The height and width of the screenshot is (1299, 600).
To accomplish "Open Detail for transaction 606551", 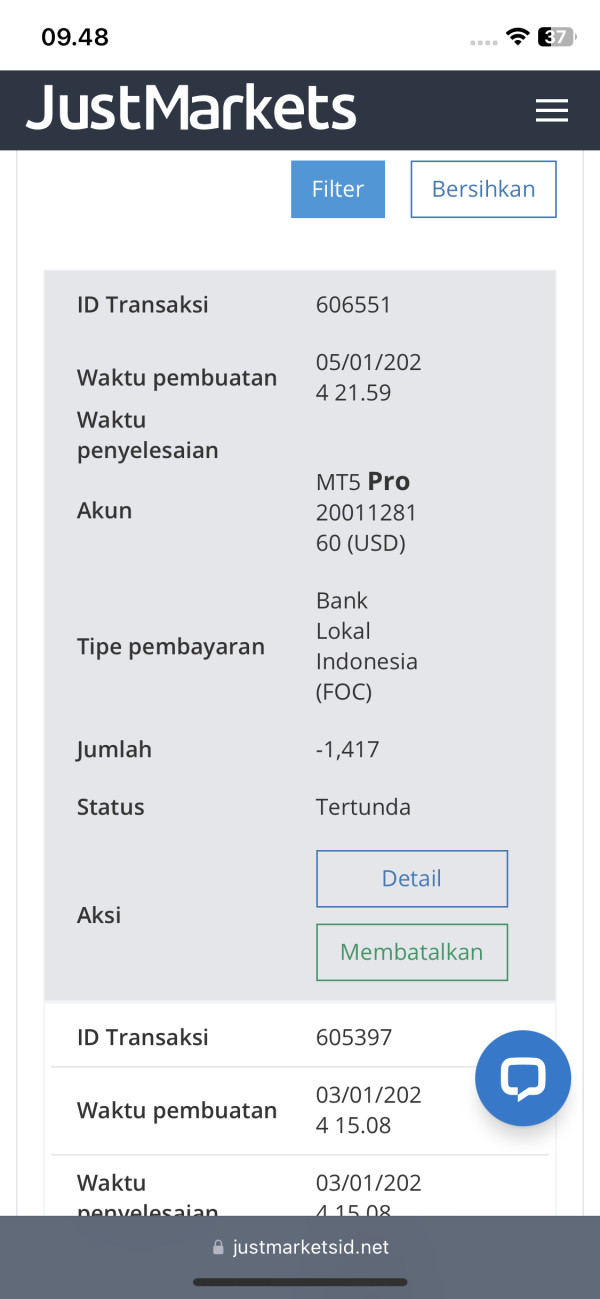I will 411,878.
